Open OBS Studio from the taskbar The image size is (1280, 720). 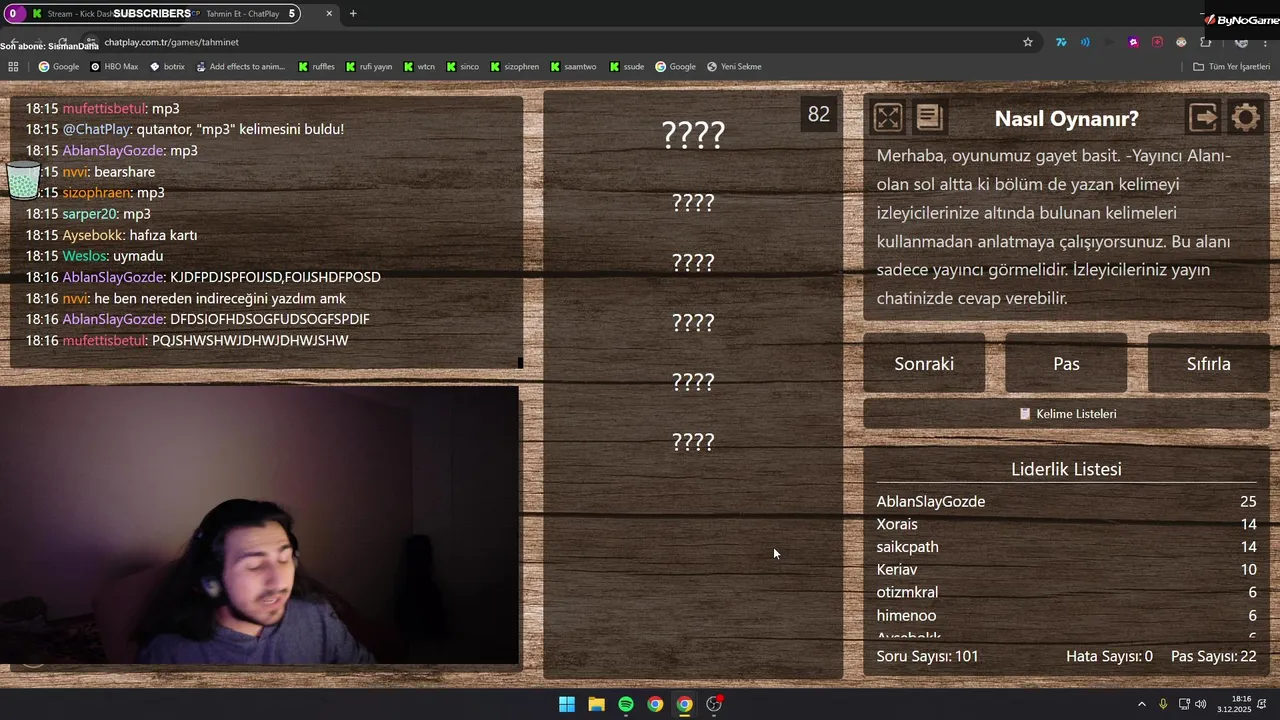point(714,704)
